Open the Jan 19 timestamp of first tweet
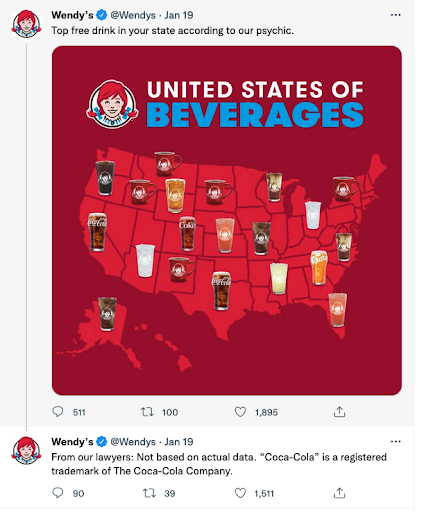Viewport: 424px width, 512px height. (179, 15)
